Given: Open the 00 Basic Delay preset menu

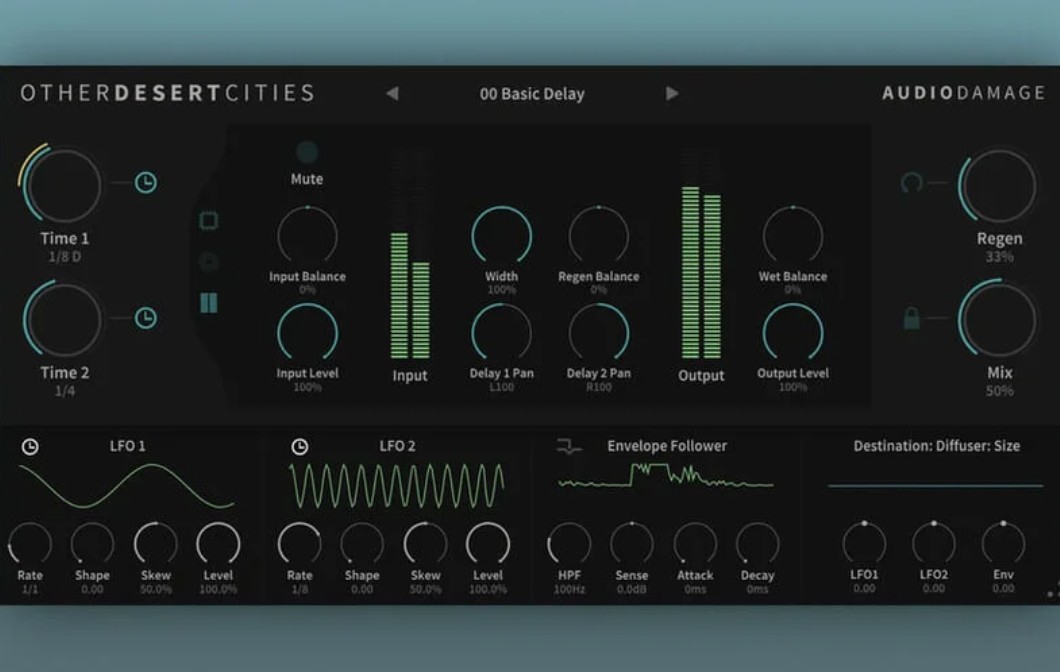Looking at the screenshot, I should (532, 94).
